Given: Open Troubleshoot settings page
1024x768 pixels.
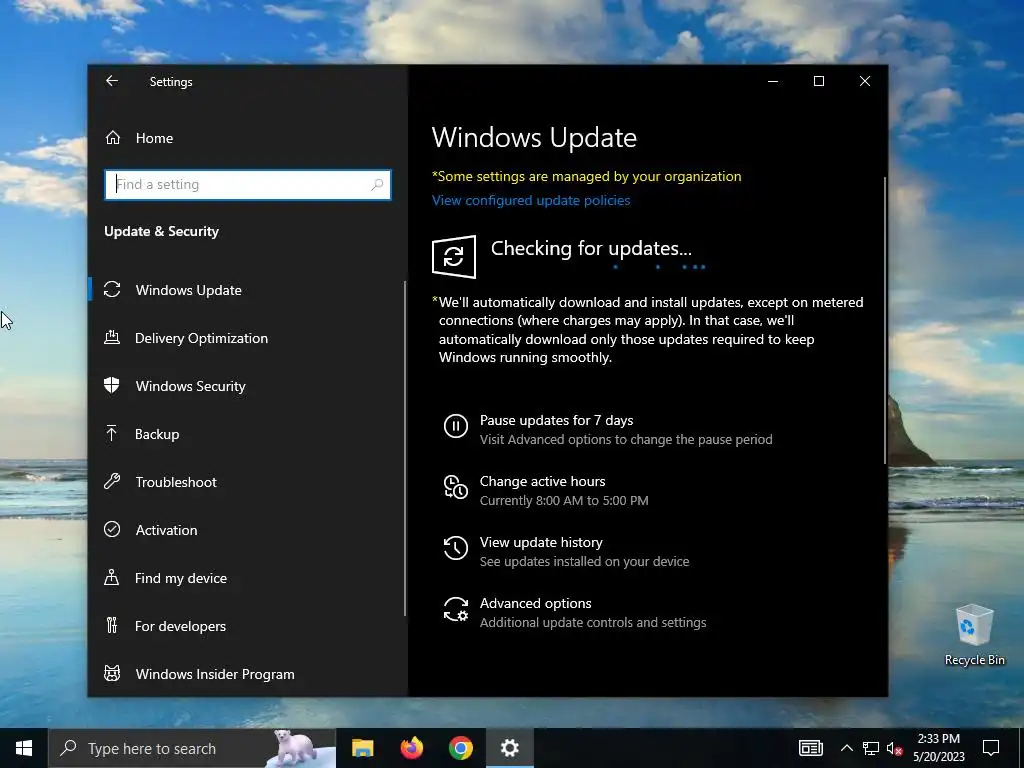Looking at the screenshot, I should (x=176, y=482).
